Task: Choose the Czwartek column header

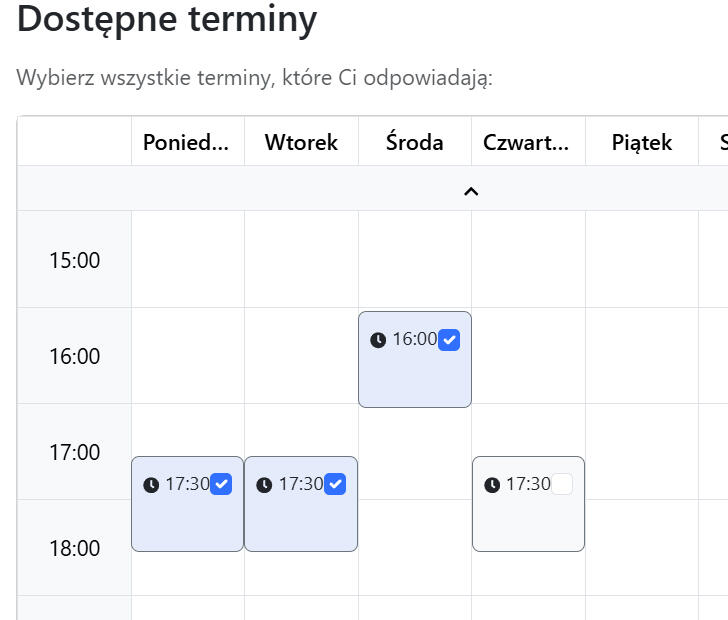Action: click(x=527, y=142)
